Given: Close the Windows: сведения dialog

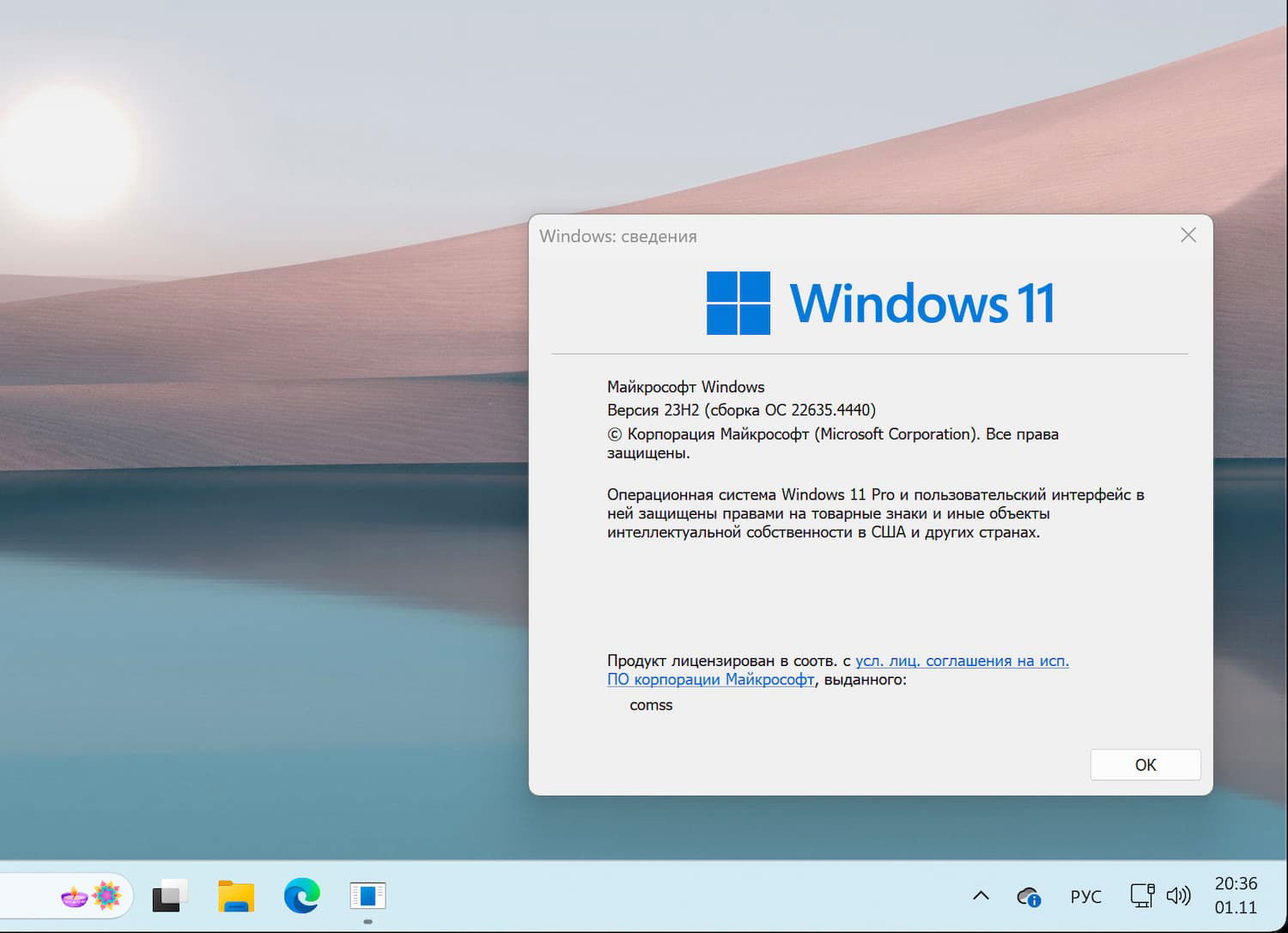Looking at the screenshot, I should (x=1188, y=234).
